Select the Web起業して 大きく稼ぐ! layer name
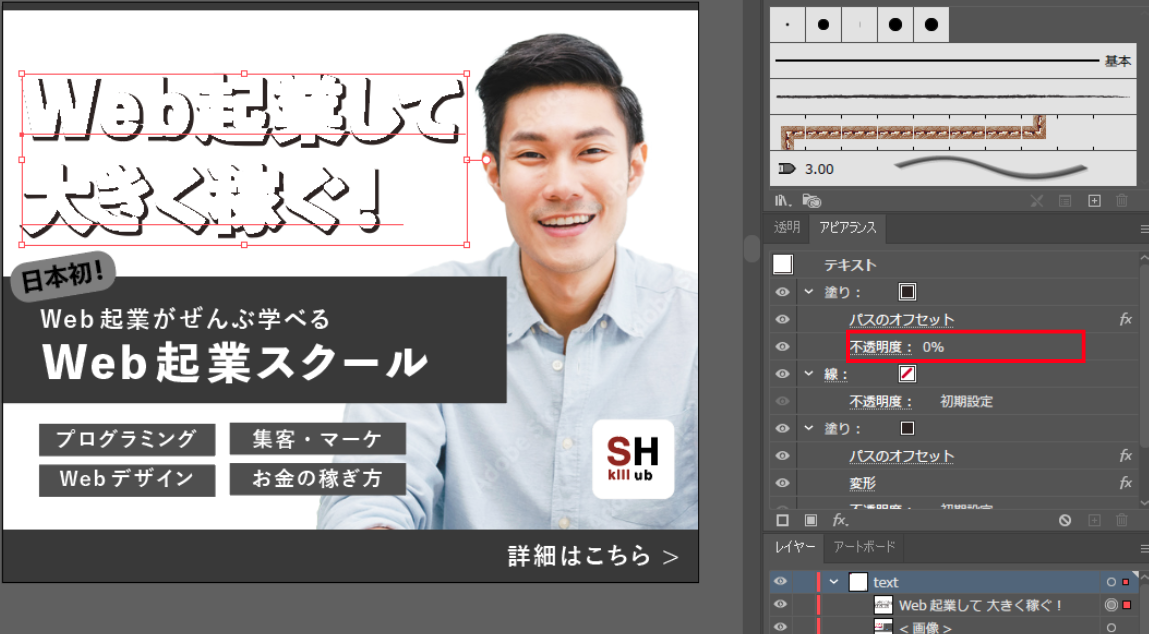Image resolution: width=1149 pixels, height=634 pixels. point(980,605)
